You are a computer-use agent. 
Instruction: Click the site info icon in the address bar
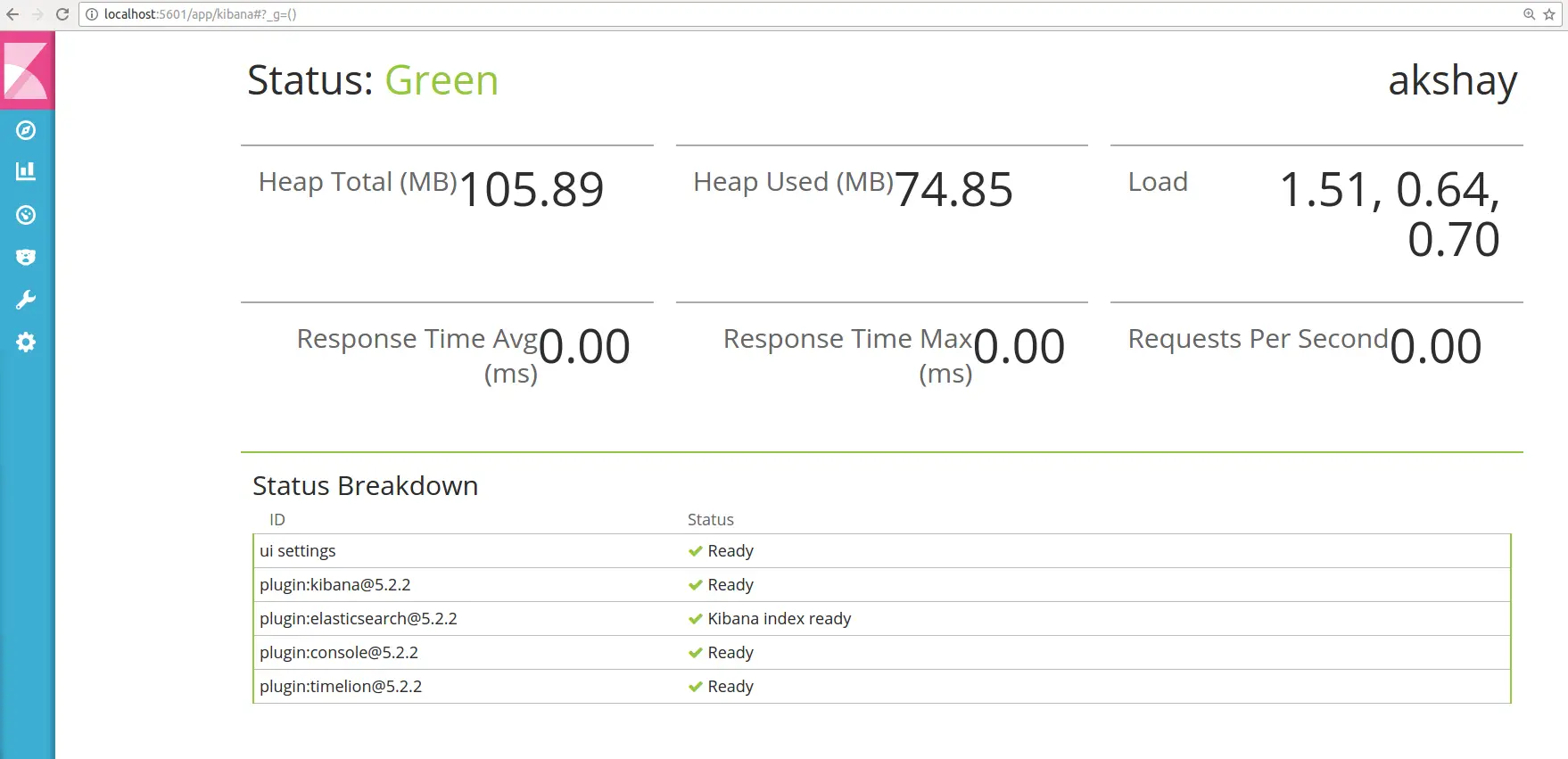(x=91, y=14)
